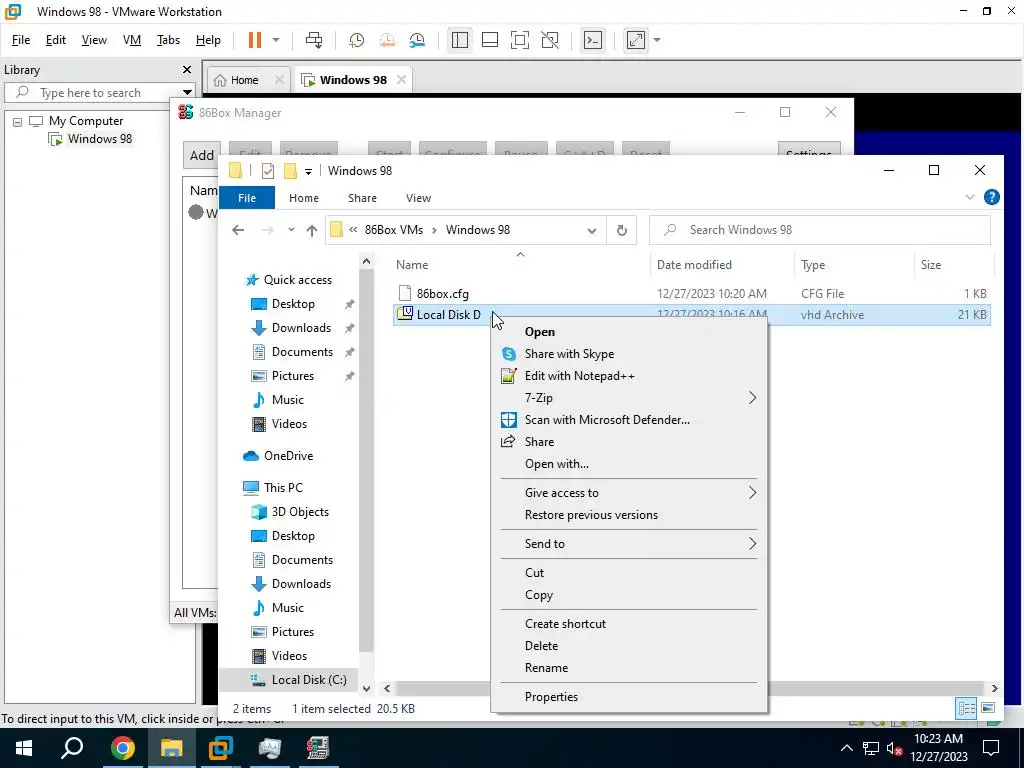Image resolution: width=1024 pixels, height=768 pixels.
Task: Toggle the thumbnail bar view icon
Action: pyautogui.click(x=490, y=40)
